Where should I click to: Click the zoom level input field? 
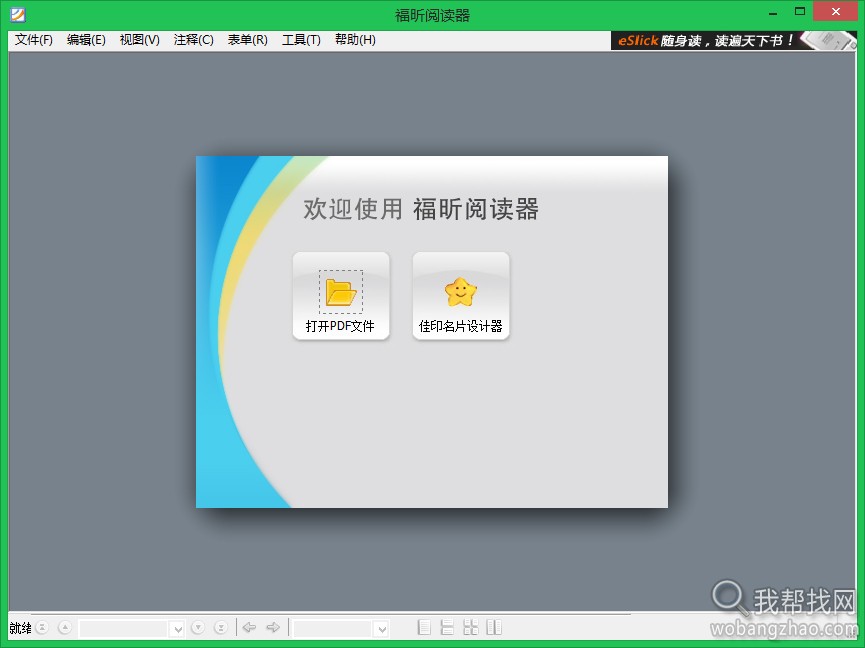[333, 628]
